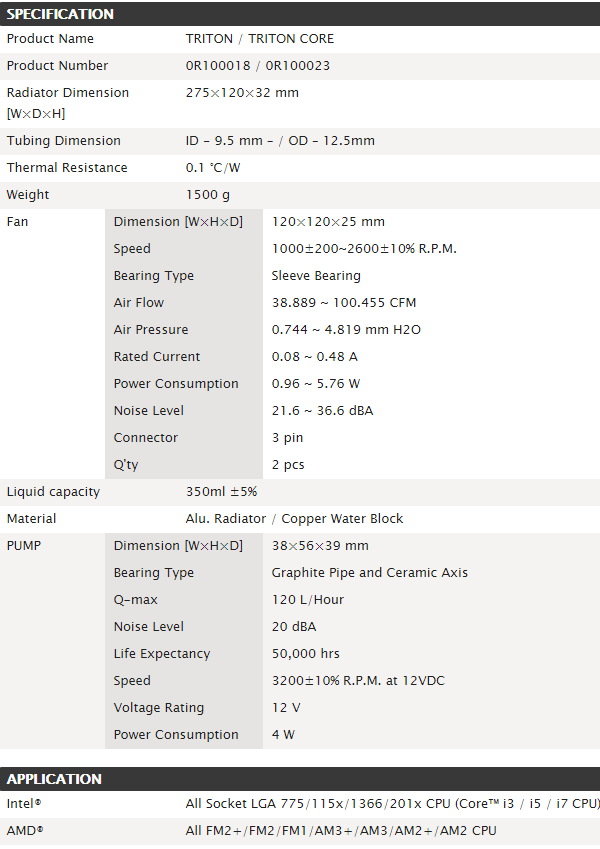Click the tubing value 'ID – 9.5 mm – / OD – 12.5mm'
The image size is (600, 849).
tap(280, 141)
